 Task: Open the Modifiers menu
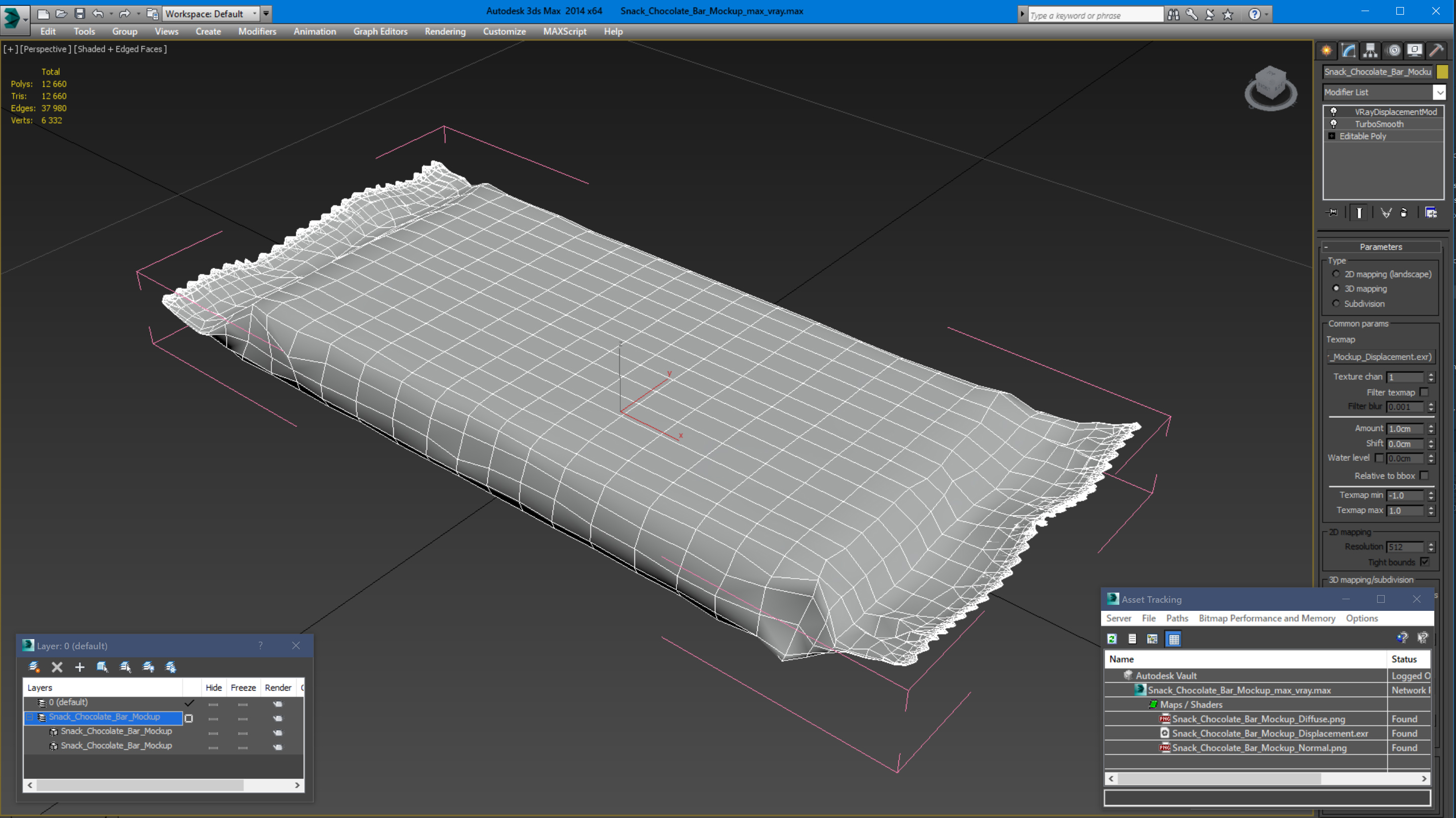point(257,32)
